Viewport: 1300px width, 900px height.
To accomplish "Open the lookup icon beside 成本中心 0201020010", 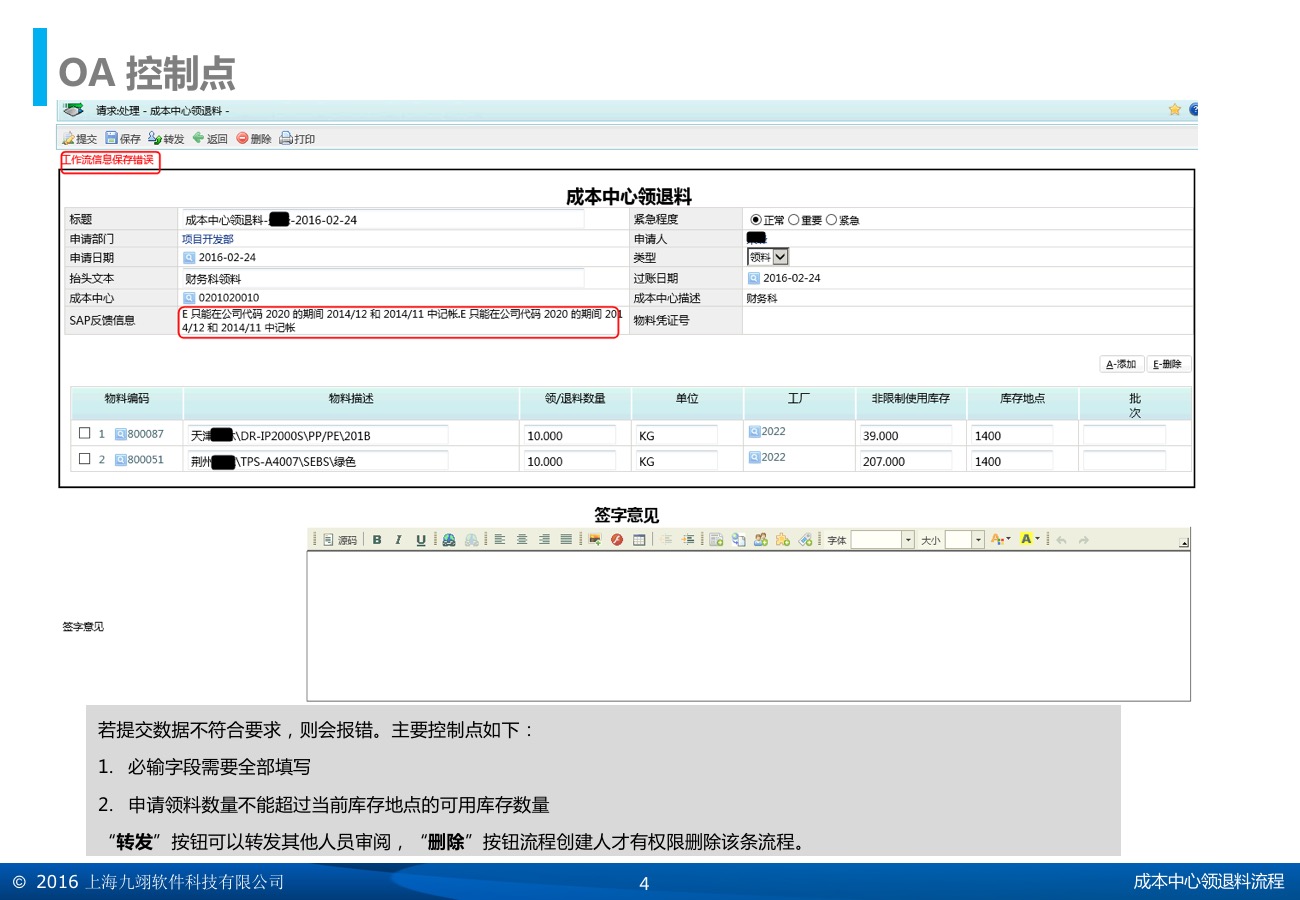I will [x=189, y=298].
